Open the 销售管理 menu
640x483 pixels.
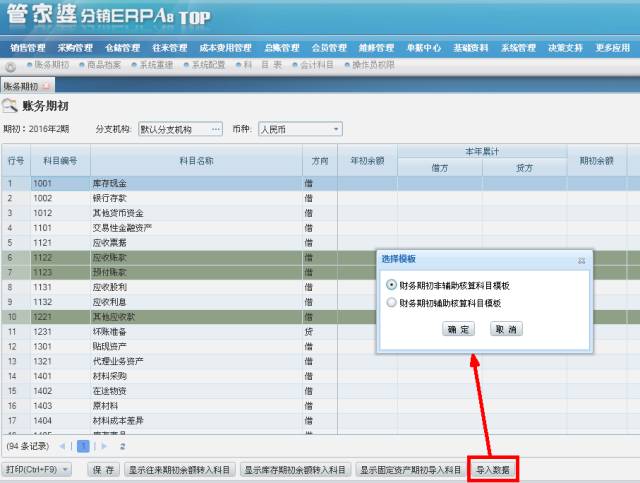pyautogui.click(x=28, y=47)
